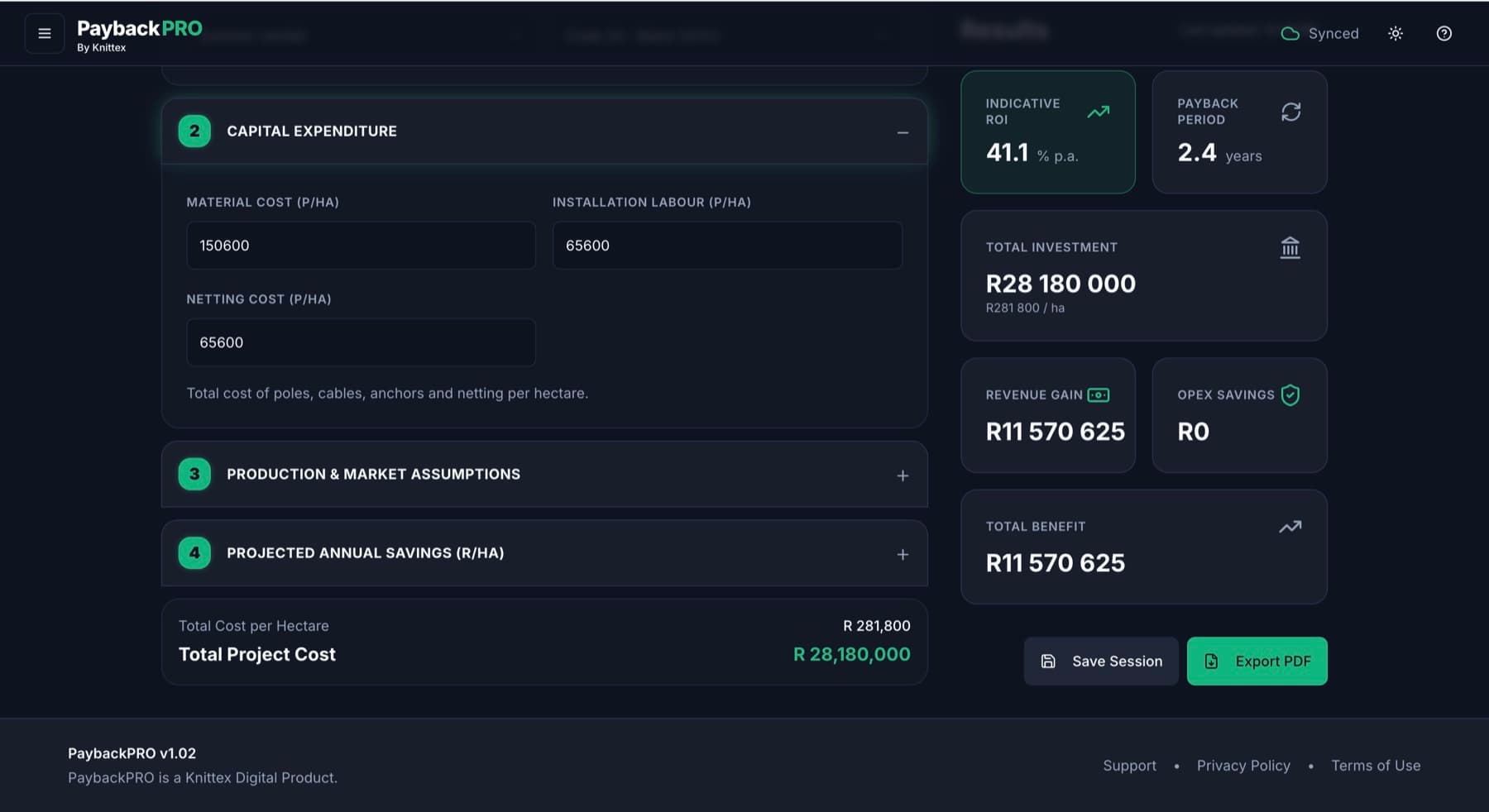Click the Installation Labour input field
Viewport: 1489px width, 812px height.
coord(727,246)
